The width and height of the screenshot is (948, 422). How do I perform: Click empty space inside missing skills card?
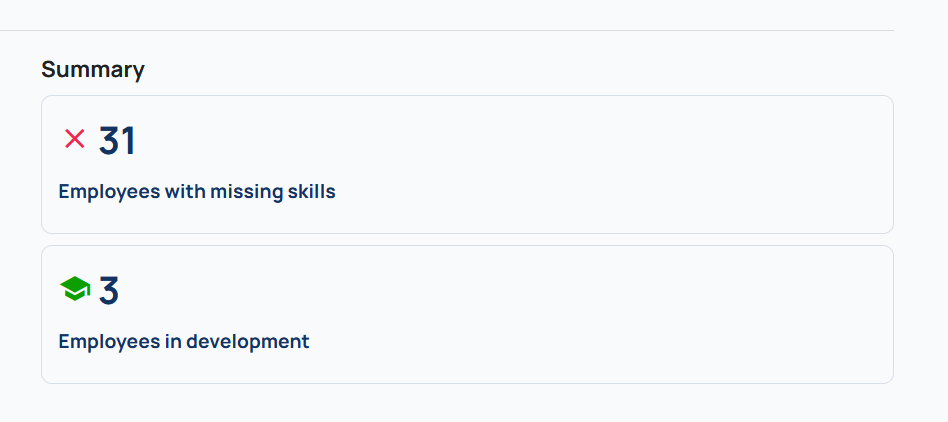click(x=605, y=164)
